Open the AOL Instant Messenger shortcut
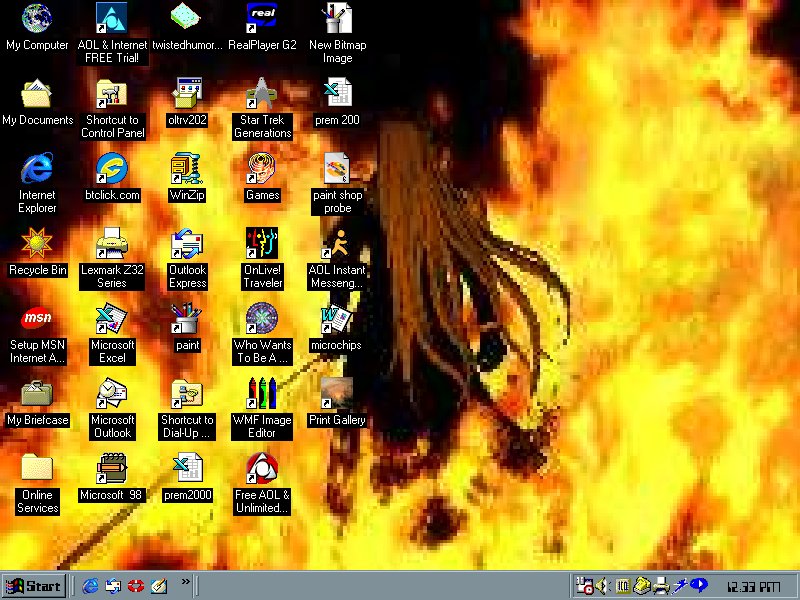Screen dimensions: 800x600 337,243
